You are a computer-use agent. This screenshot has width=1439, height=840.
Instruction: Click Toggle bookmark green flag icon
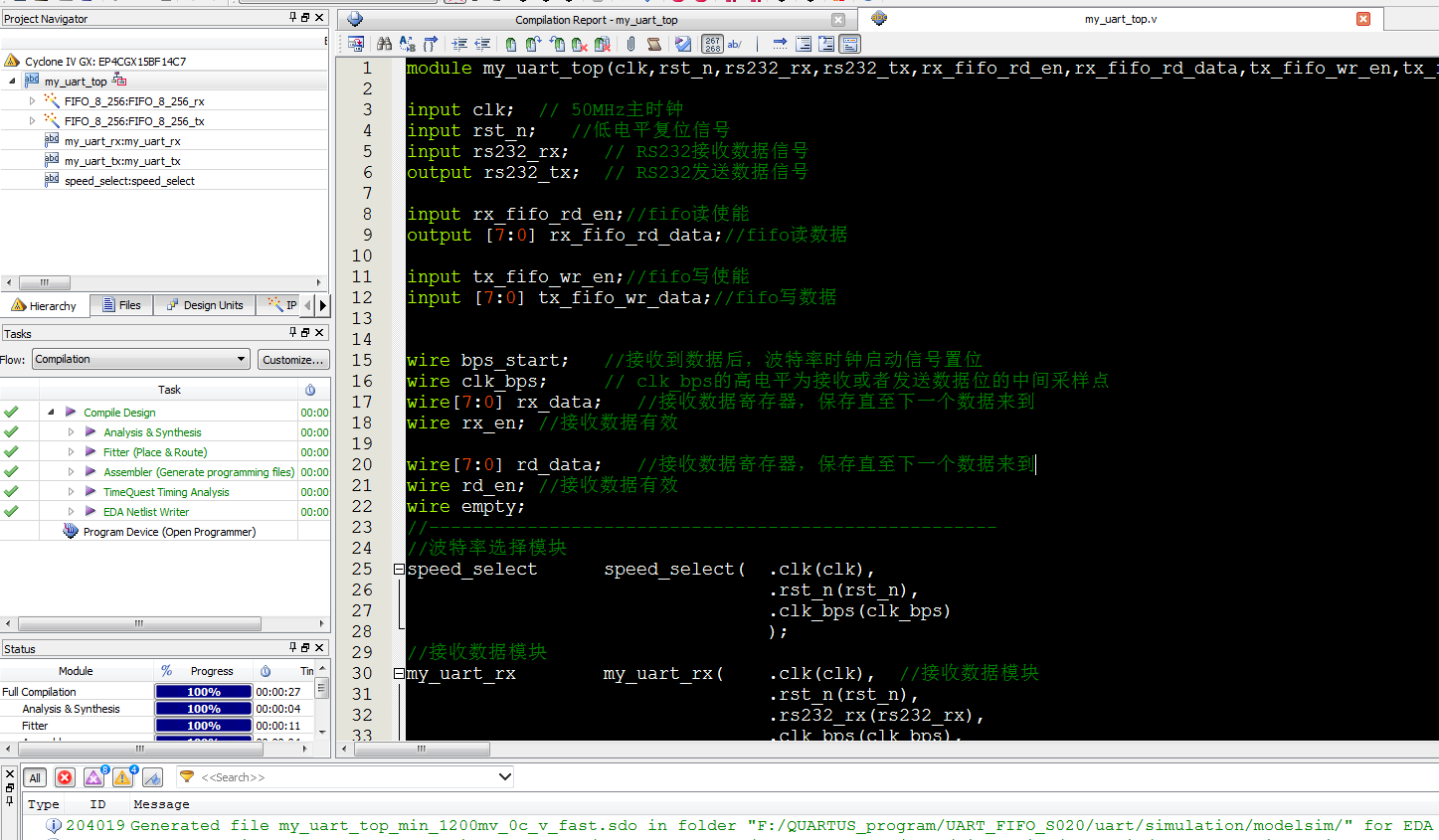coord(510,44)
